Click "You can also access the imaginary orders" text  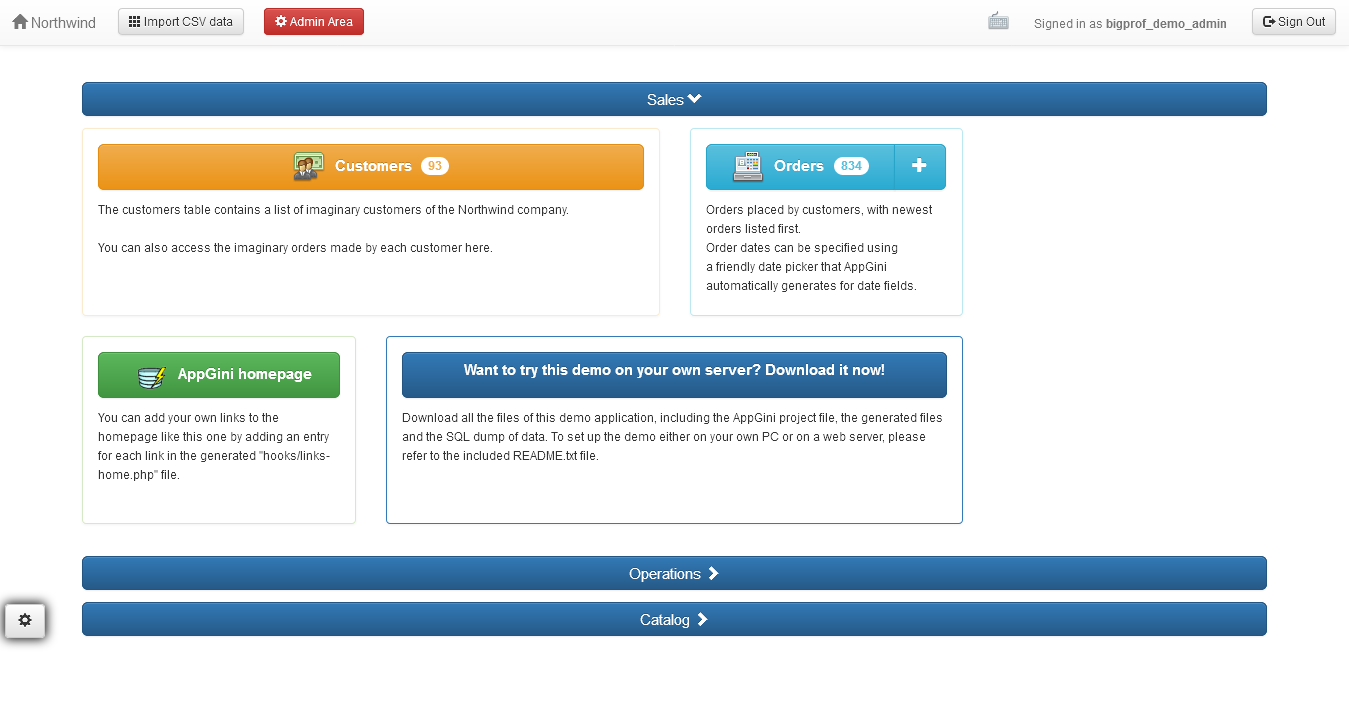coord(295,248)
